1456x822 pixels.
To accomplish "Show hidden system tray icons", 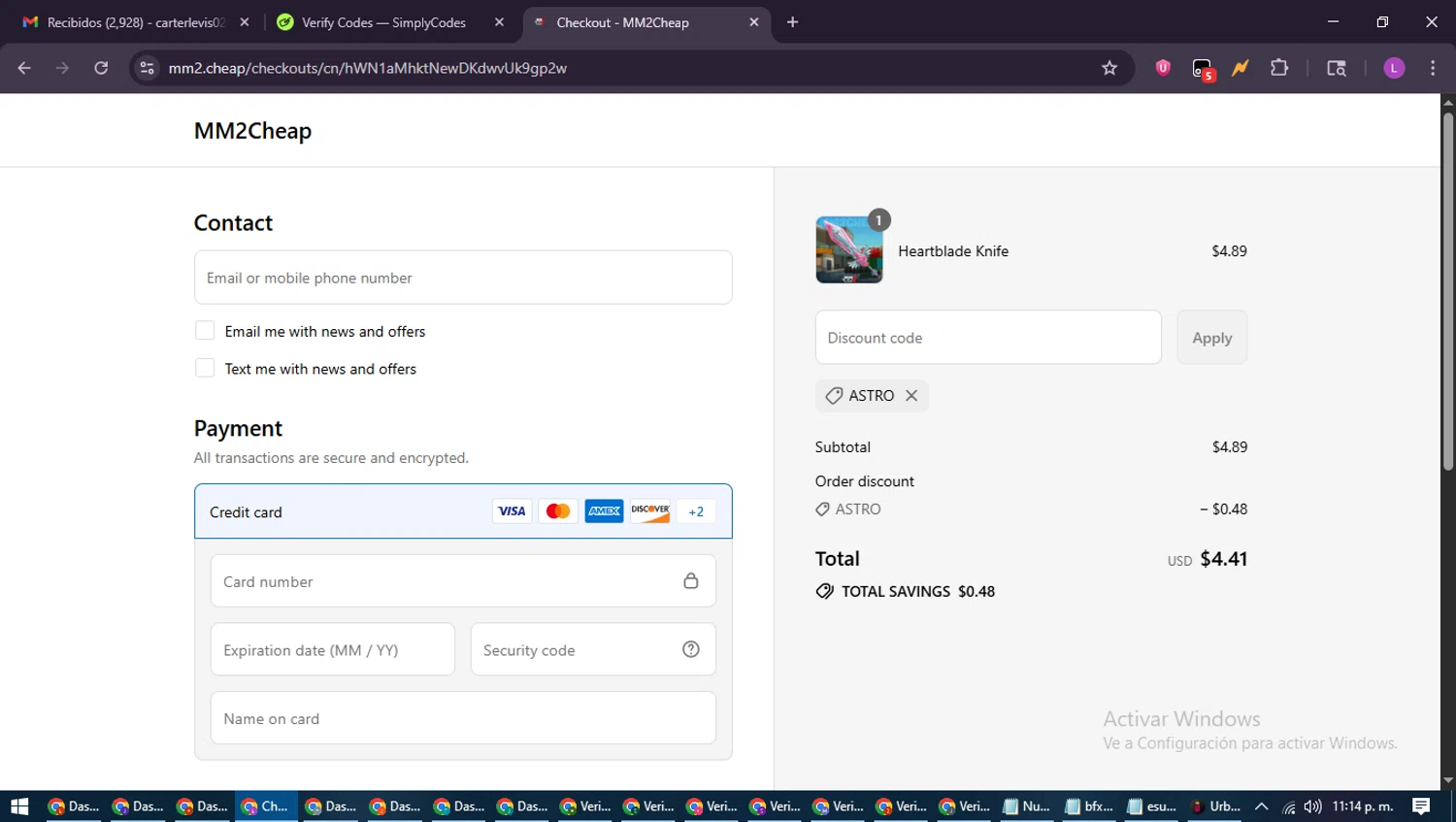I will 1261,806.
